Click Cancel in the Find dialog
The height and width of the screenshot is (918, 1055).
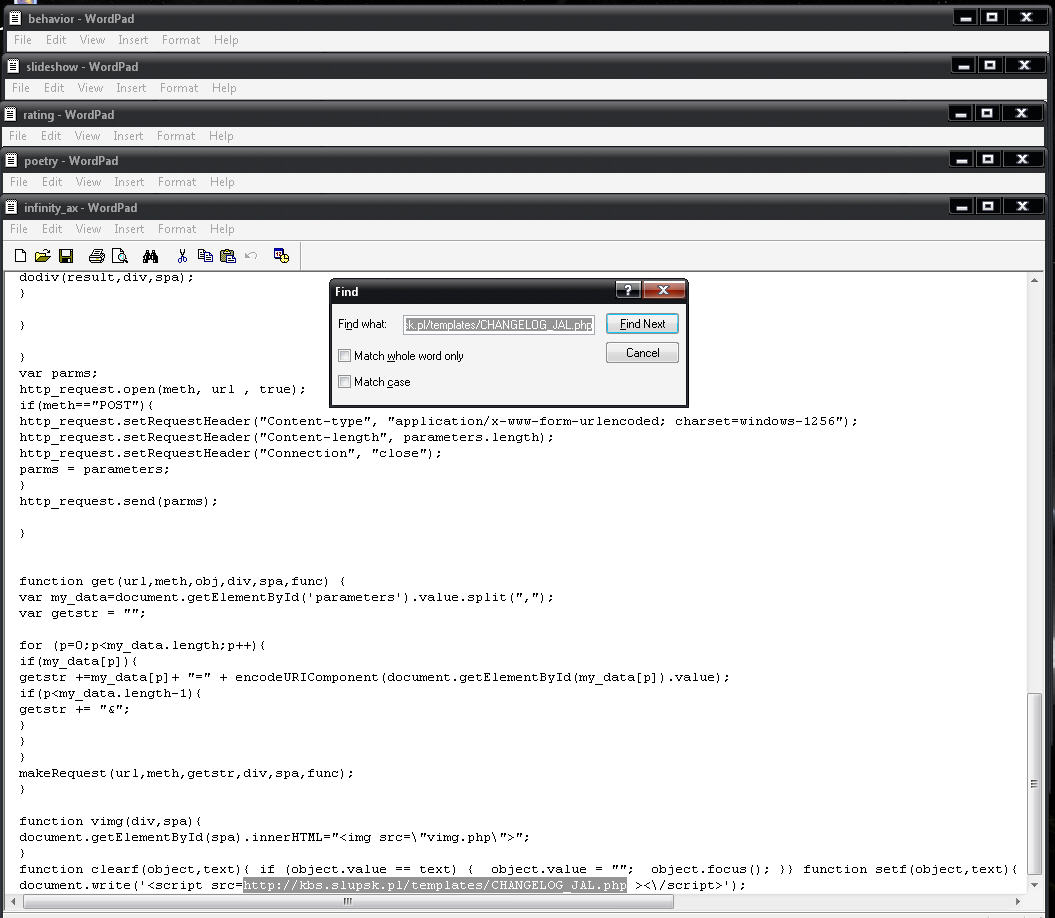point(642,353)
